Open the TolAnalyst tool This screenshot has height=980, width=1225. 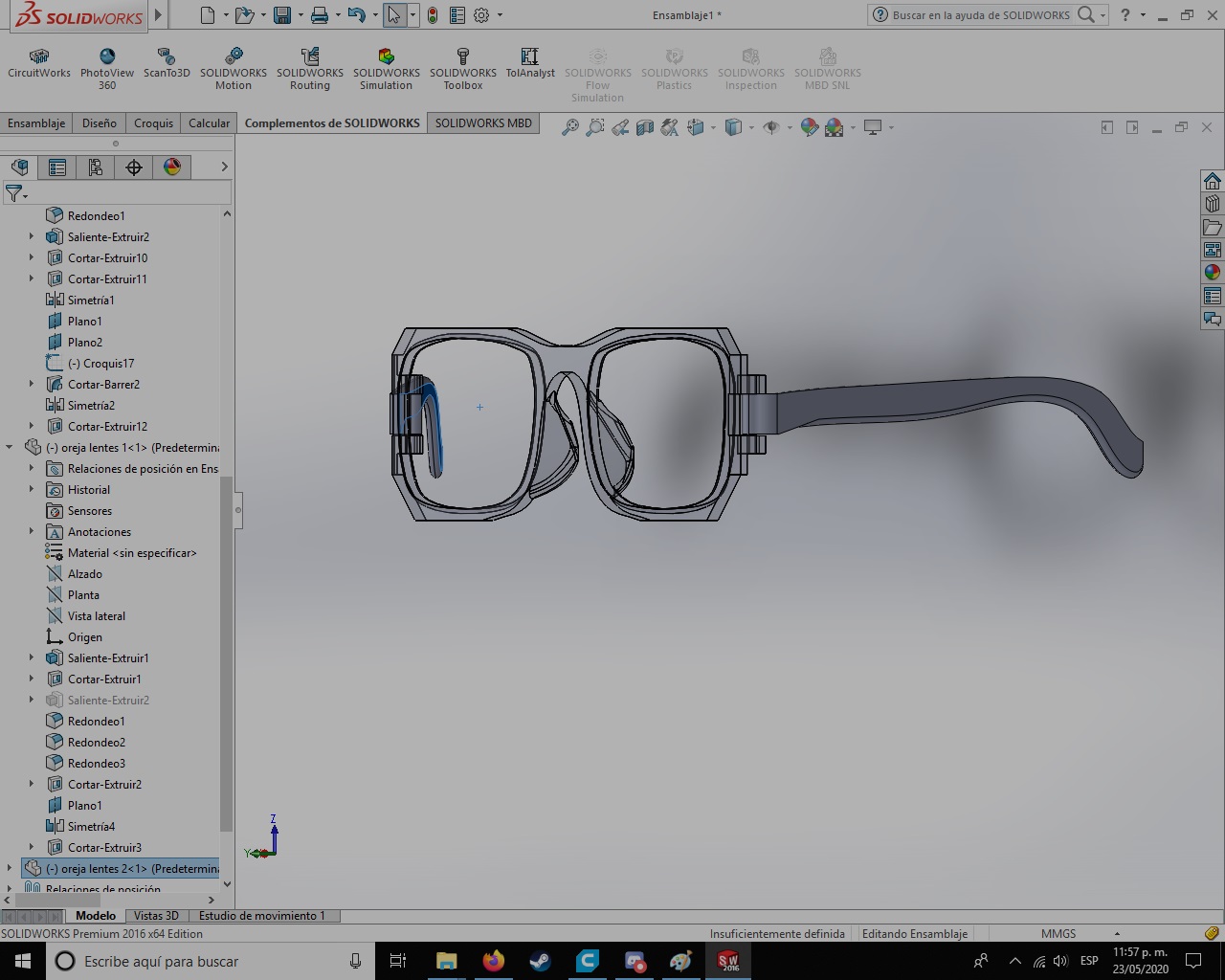pos(530,64)
